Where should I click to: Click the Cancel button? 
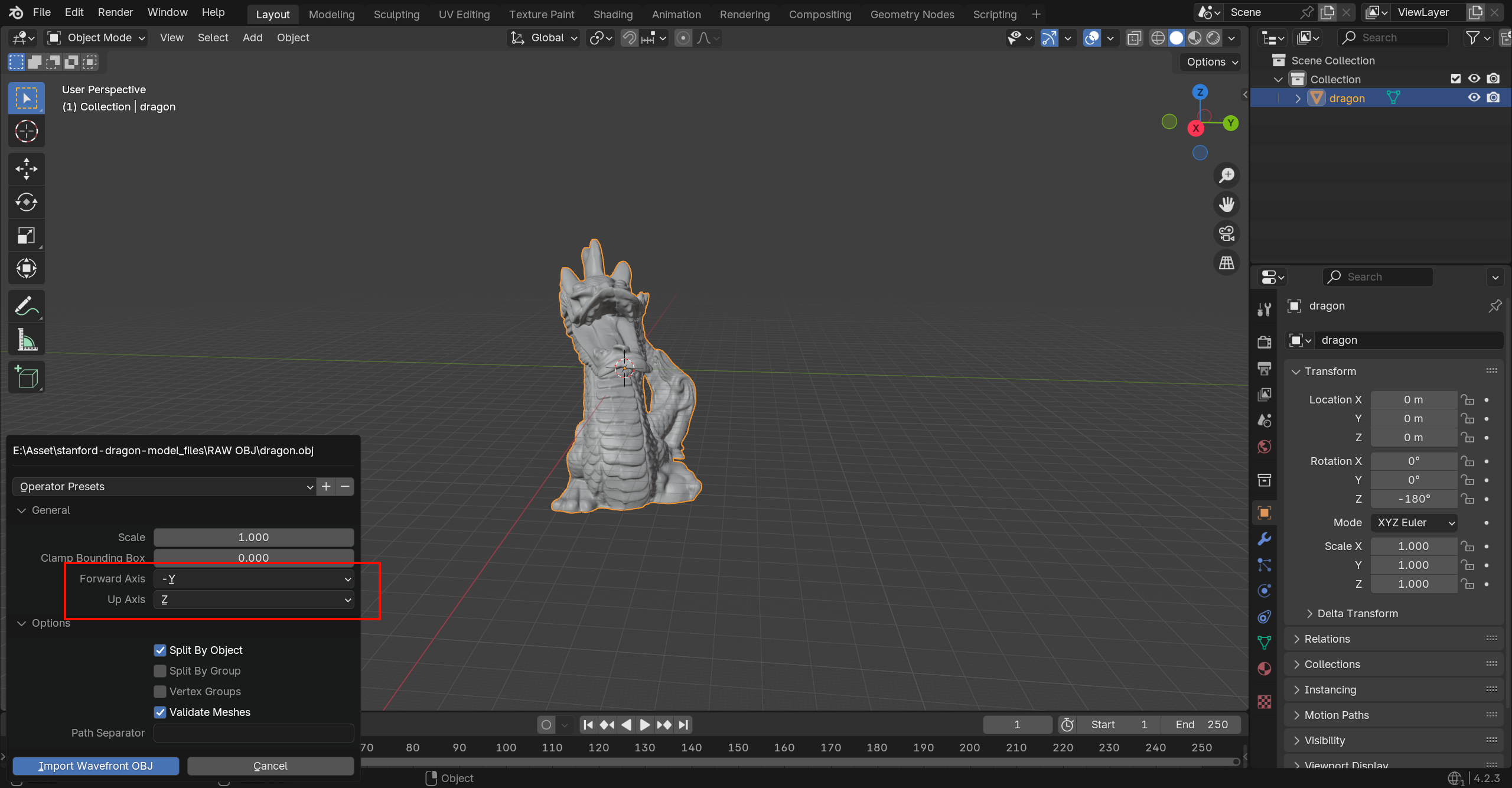(x=271, y=766)
